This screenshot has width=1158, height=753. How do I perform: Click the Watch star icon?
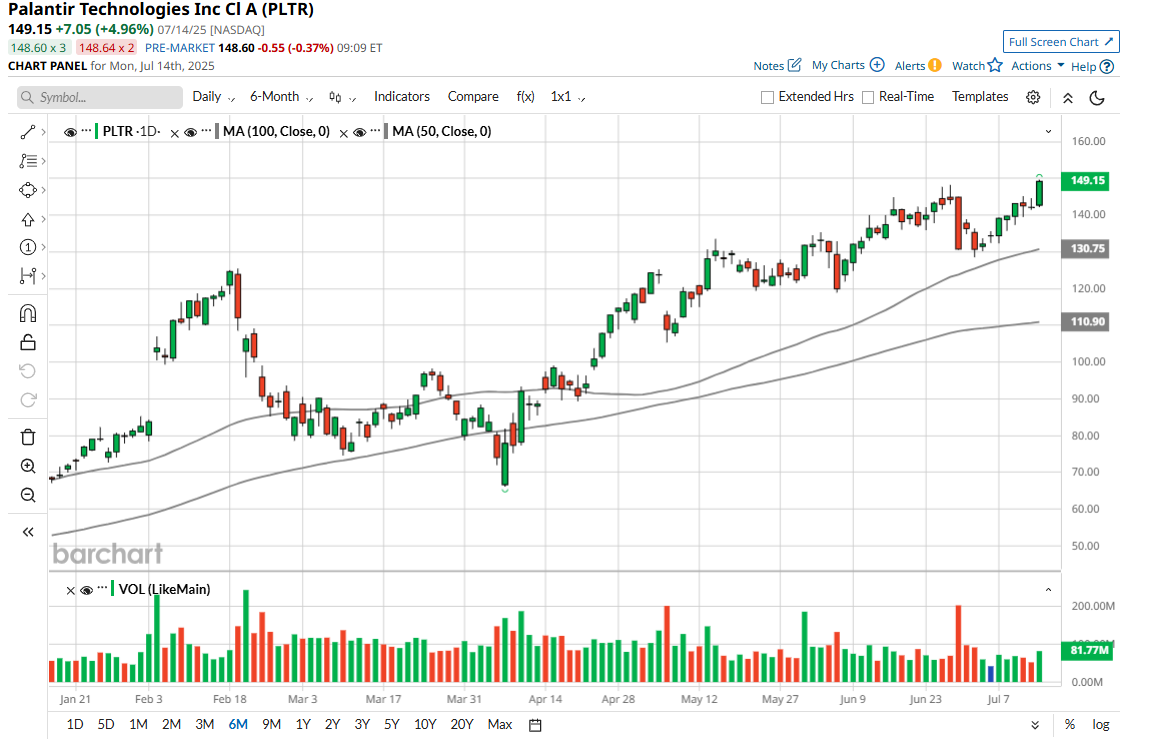pyautogui.click(x=996, y=65)
